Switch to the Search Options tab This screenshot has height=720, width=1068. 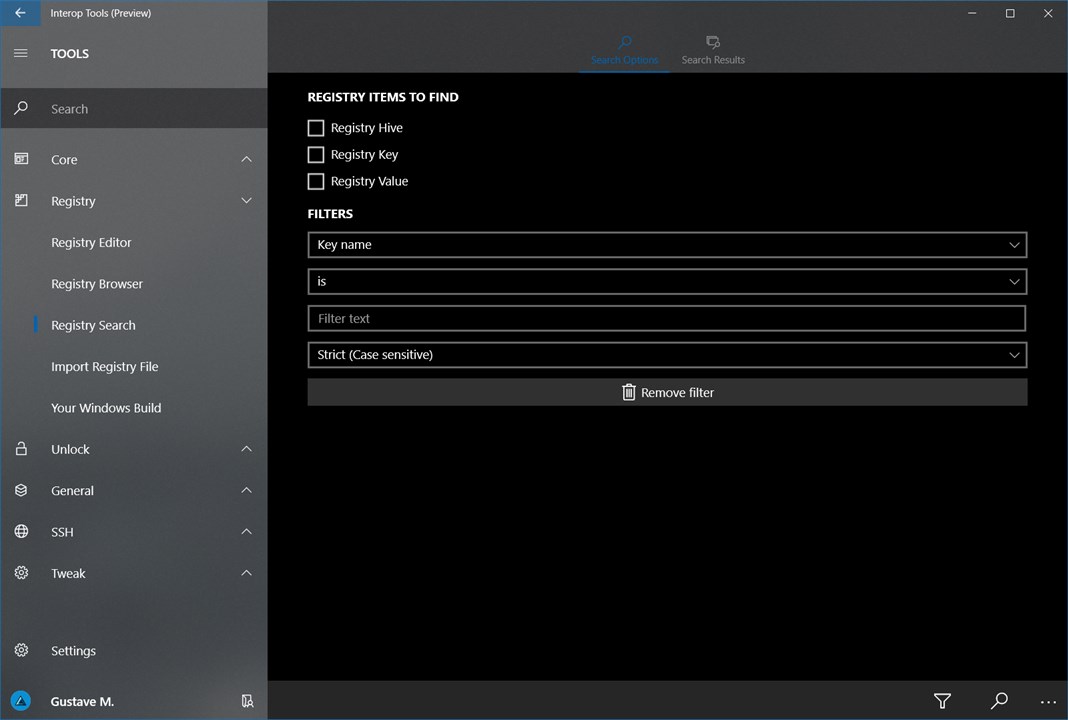[x=625, y=51]
